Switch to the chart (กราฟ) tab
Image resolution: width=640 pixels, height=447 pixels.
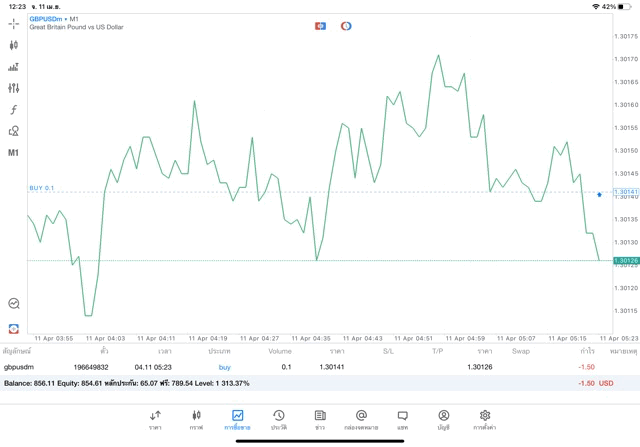(196, 420)
